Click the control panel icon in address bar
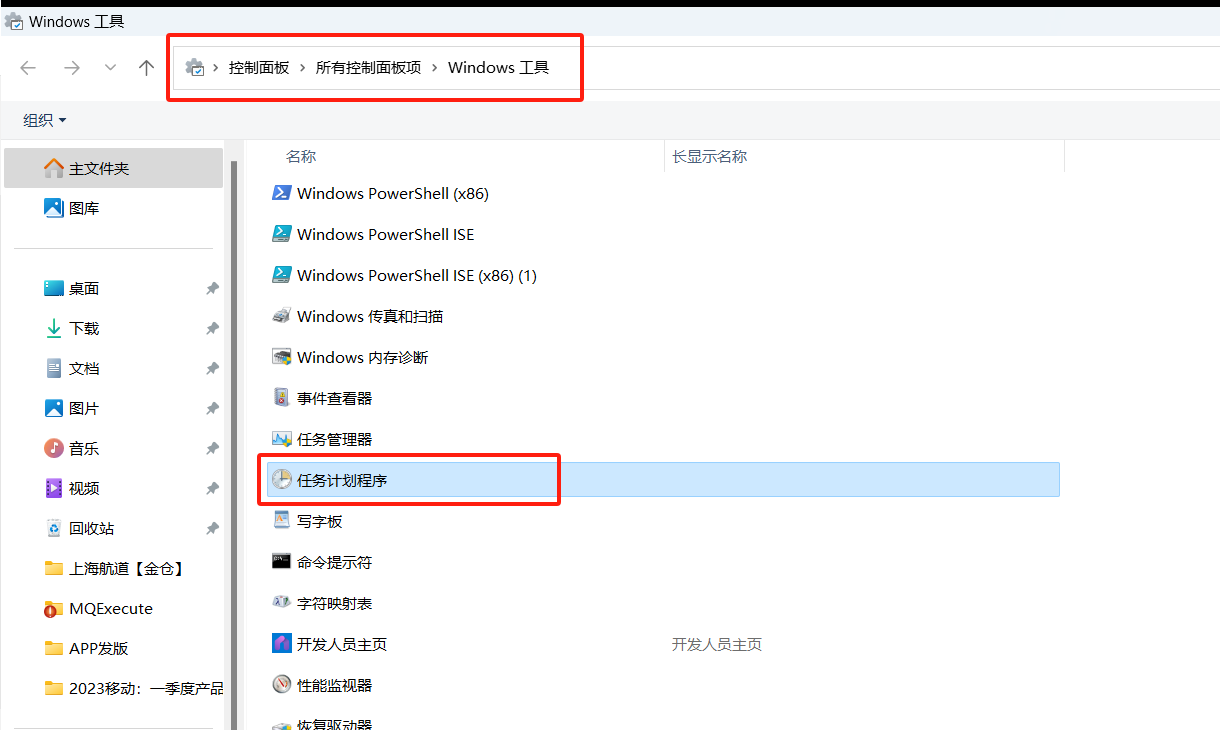This screenshot has height=730, width=1220. click(x=195, y=67)
